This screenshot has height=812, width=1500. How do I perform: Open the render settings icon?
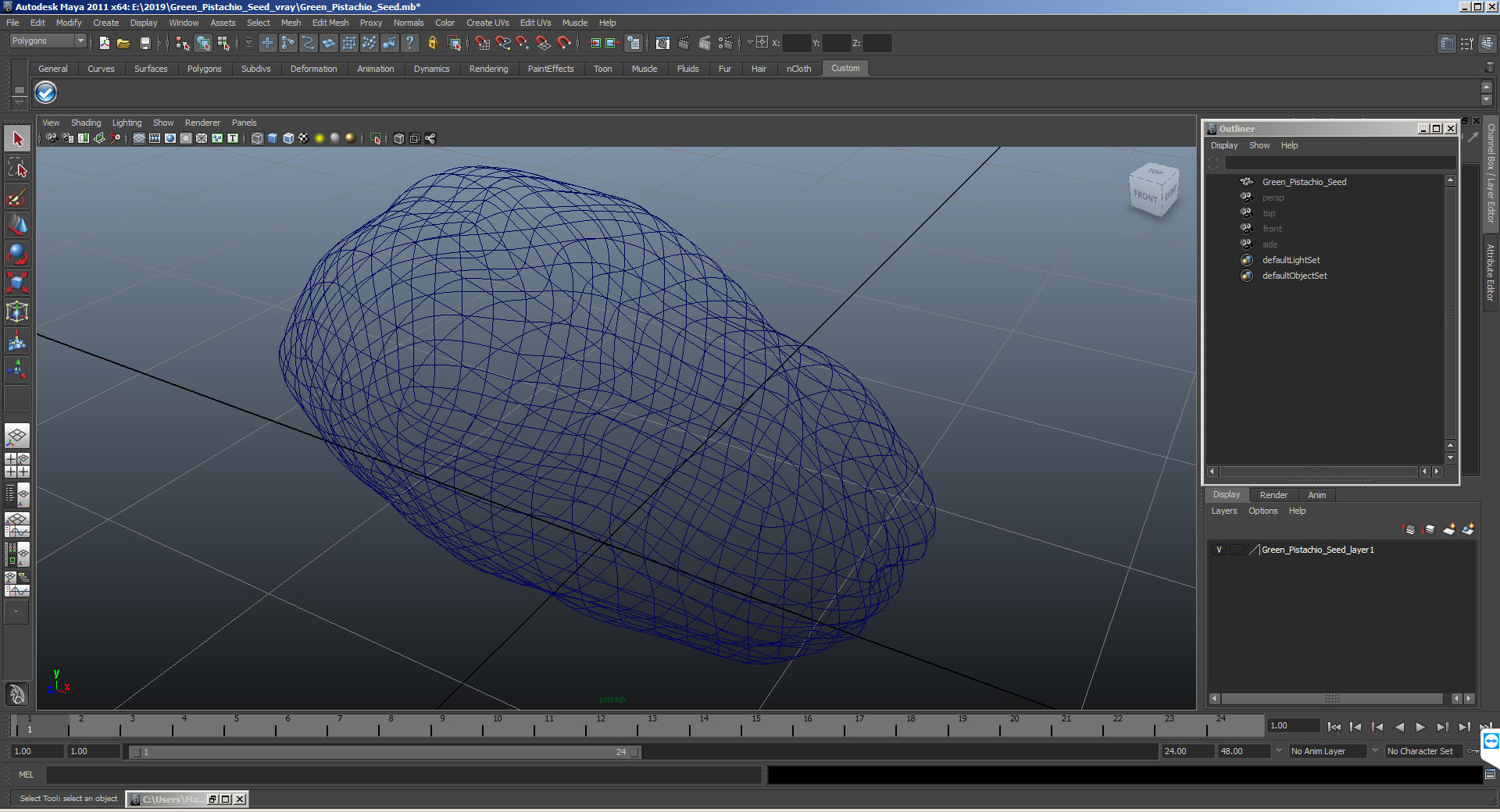pyautogui.click(x=725, y=43)
